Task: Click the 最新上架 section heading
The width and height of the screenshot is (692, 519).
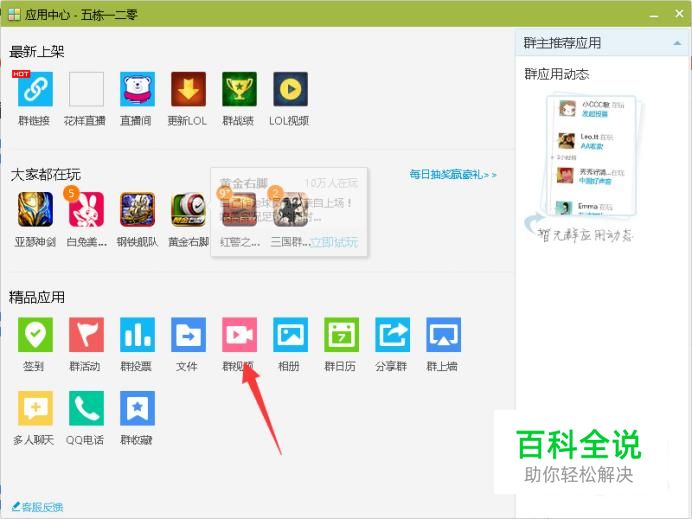Action: coord(37,52)
